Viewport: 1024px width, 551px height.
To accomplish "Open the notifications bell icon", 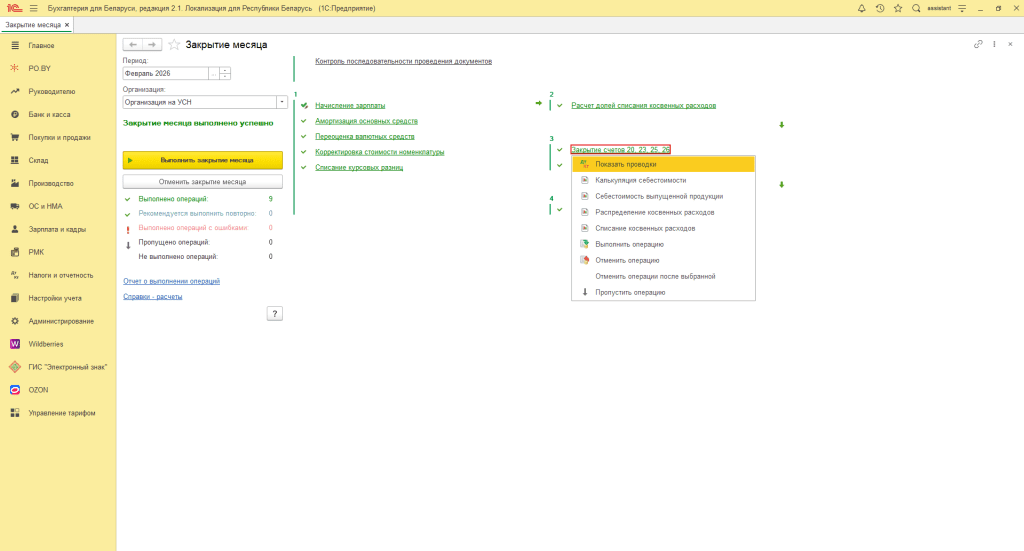I will click(x=861, y=8).
